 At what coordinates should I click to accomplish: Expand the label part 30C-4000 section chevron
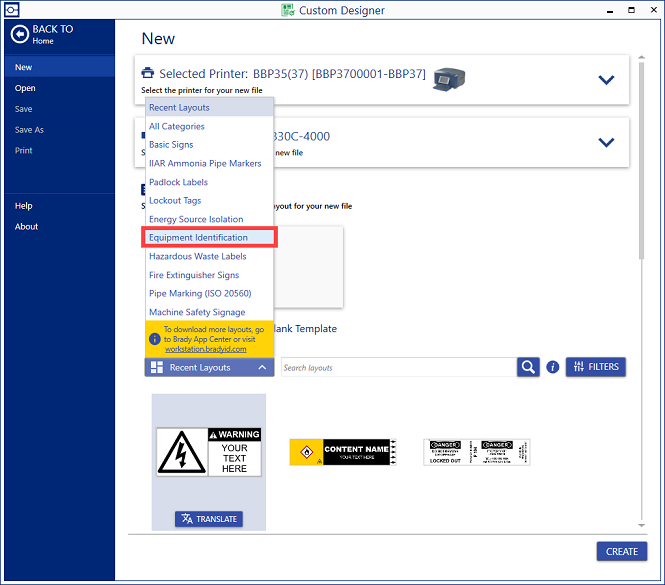(x=606, y=142)
